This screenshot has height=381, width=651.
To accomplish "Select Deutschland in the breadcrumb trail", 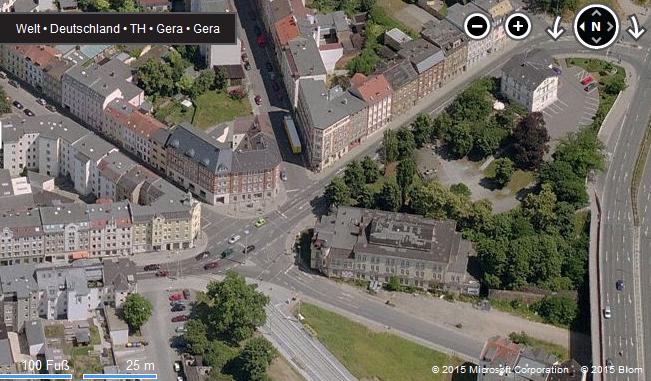I will pyautogui.click(x=85, y=29).
